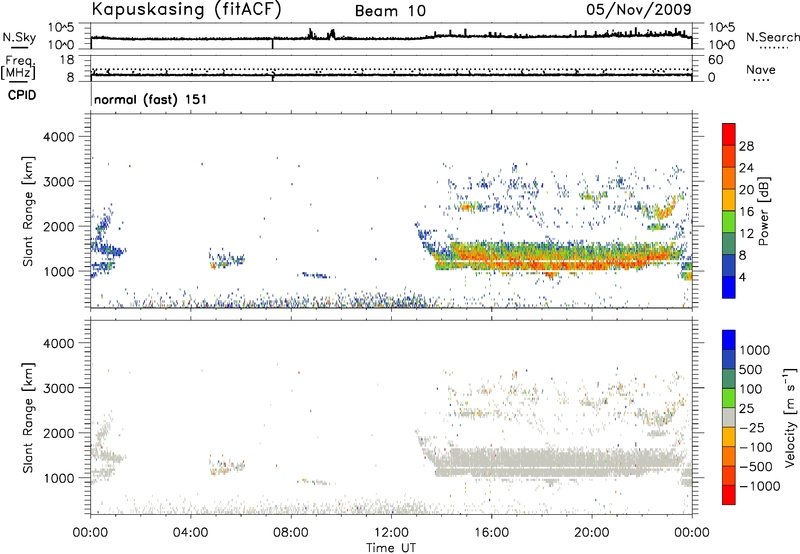Click the 'Velocity [m s-1]' colorbar label
The image size is (800, 554).
pyautogui.click(x=790, y=417)
